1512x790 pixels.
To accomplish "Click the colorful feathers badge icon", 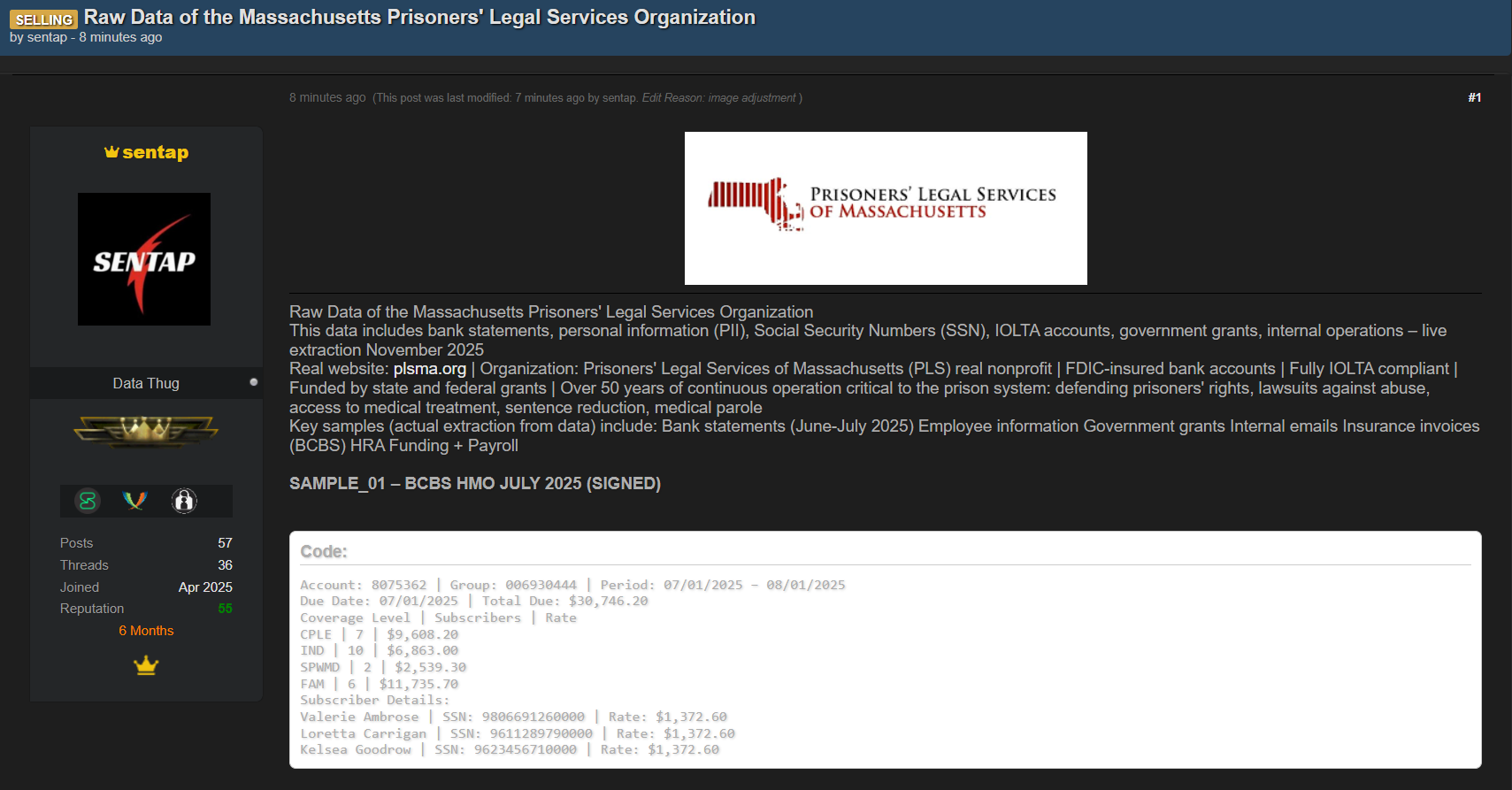I will pyautogui.click(x=134, y=501).
